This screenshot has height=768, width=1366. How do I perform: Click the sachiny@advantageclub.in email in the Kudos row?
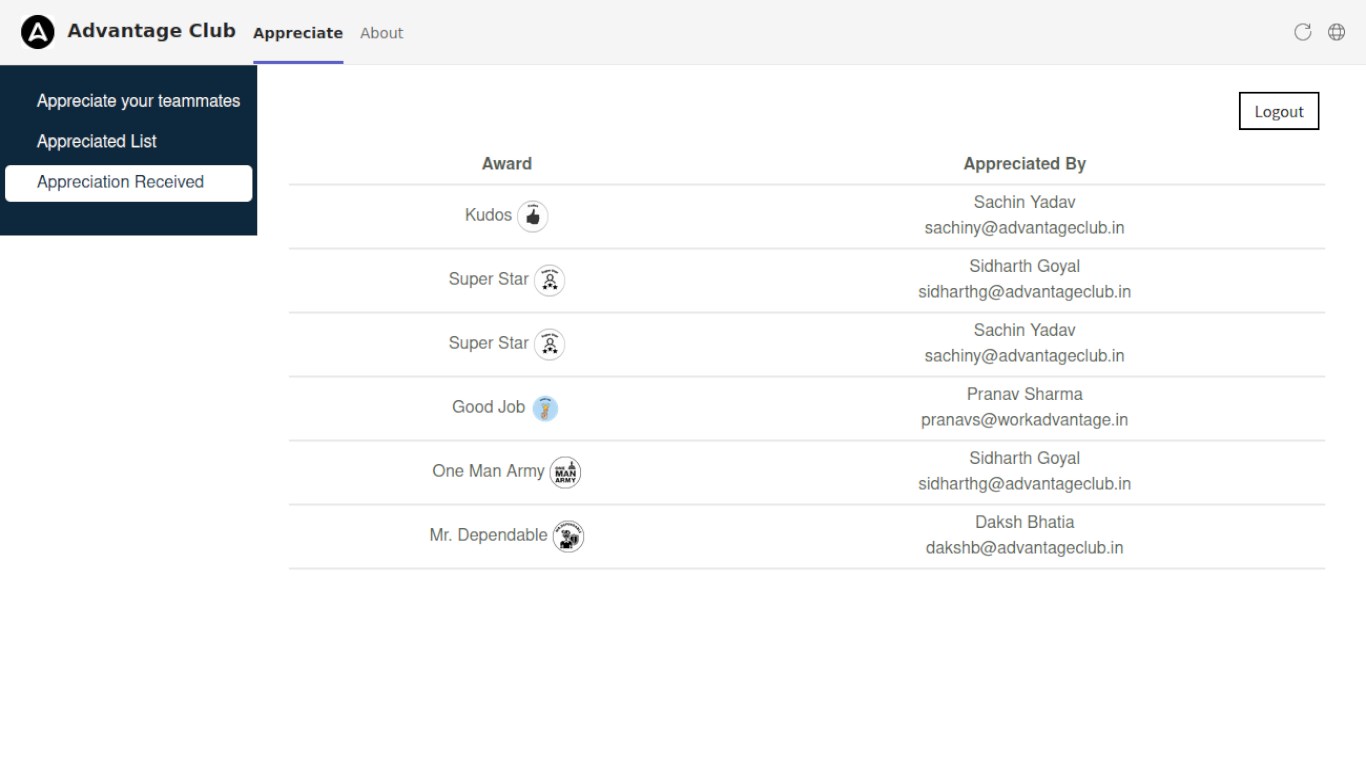click(1024, 228)
